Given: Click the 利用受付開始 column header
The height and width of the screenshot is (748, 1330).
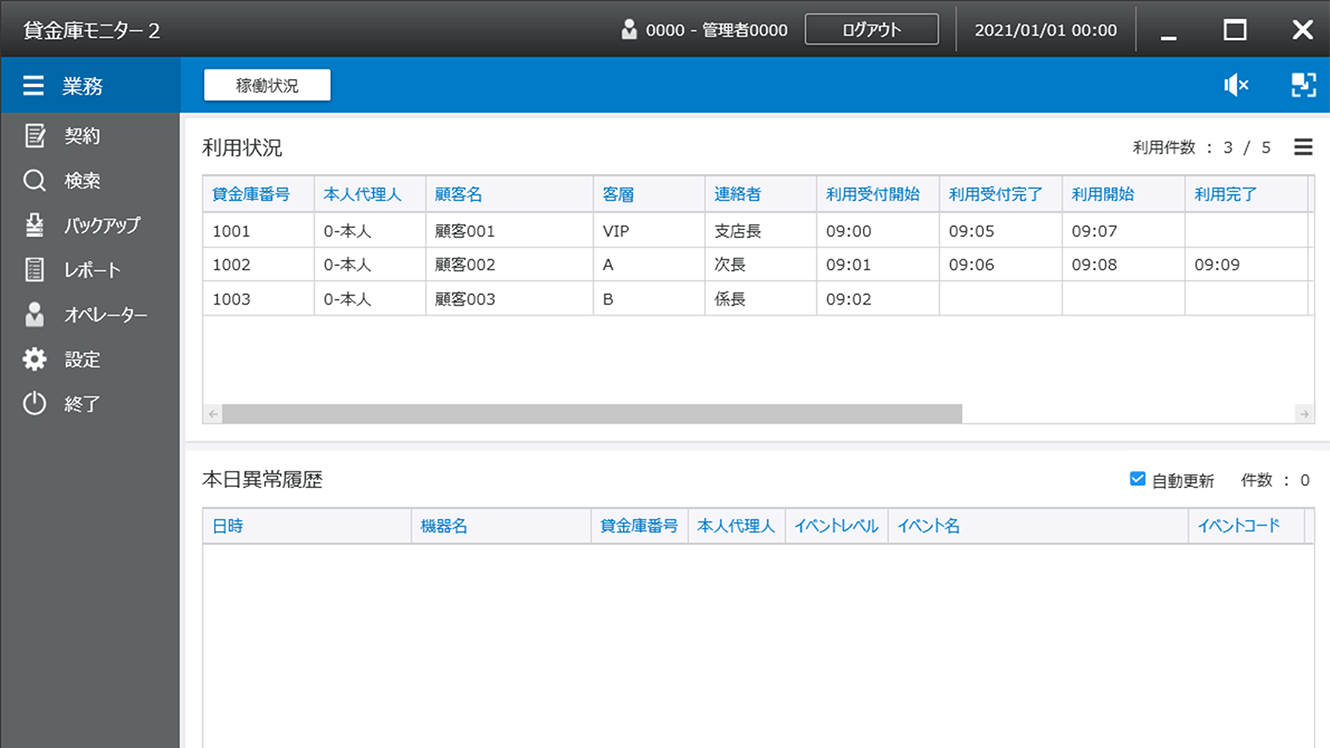Looking at the screenshot, I should [878, 194].
